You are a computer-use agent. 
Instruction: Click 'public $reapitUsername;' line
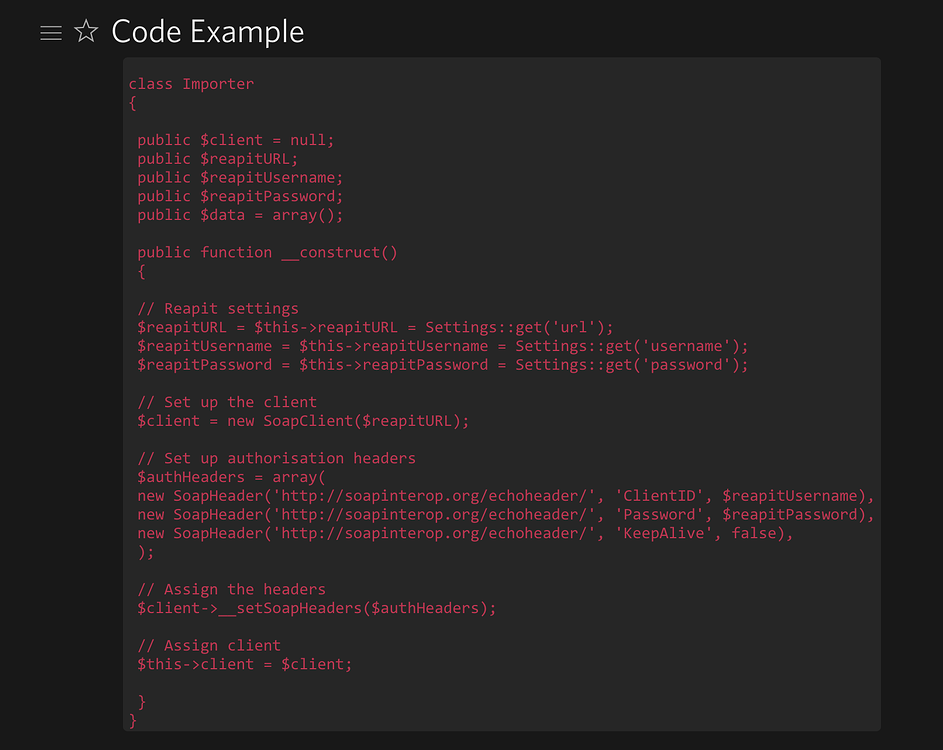(x=240, y=177)
